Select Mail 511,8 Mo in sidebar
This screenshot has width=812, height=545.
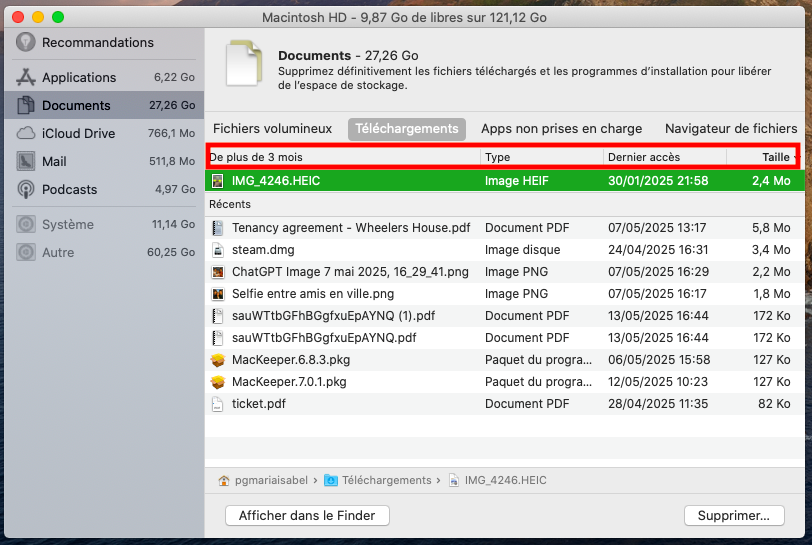[104, 161]
